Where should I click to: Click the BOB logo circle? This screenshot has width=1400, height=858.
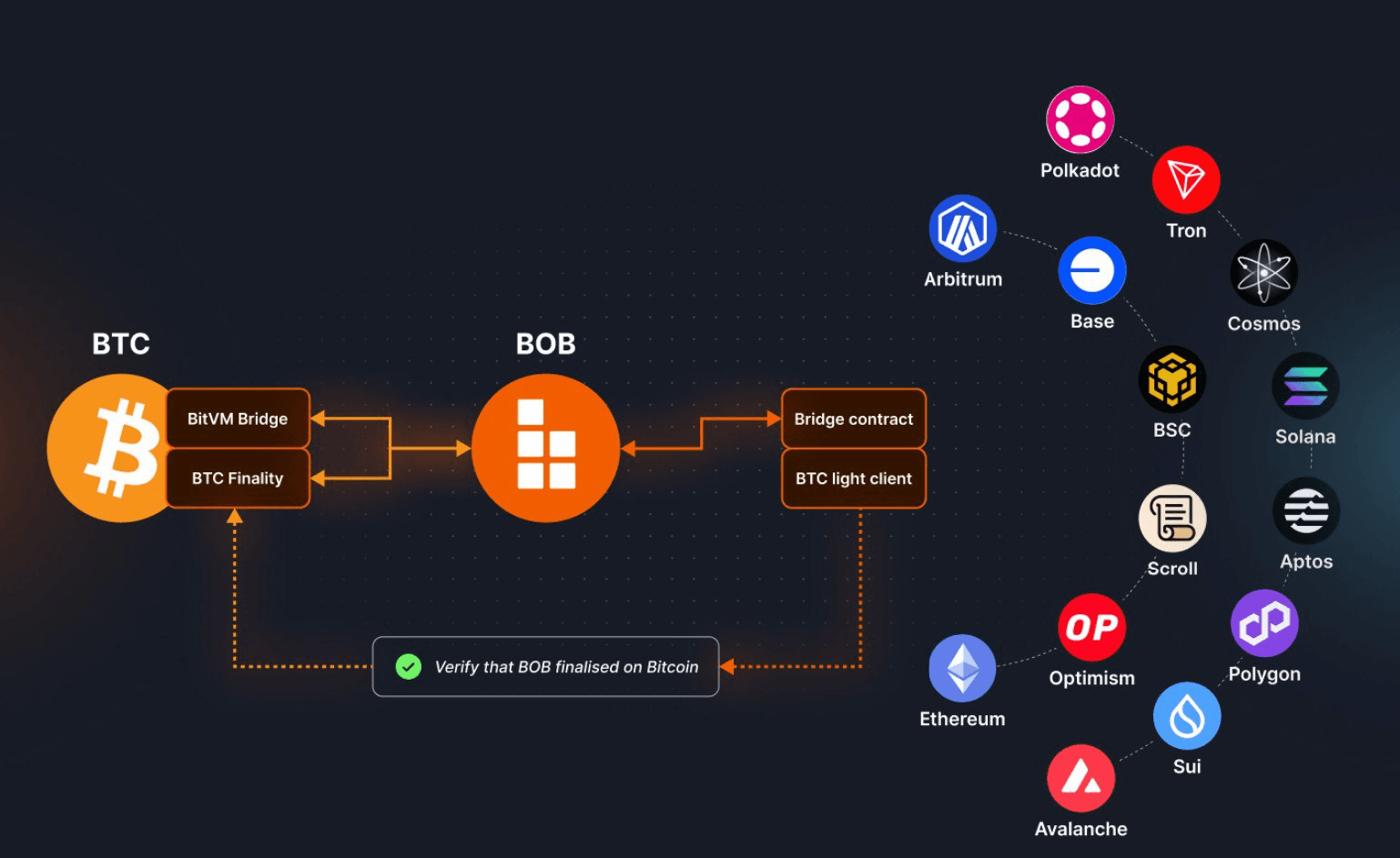point(546,448)
